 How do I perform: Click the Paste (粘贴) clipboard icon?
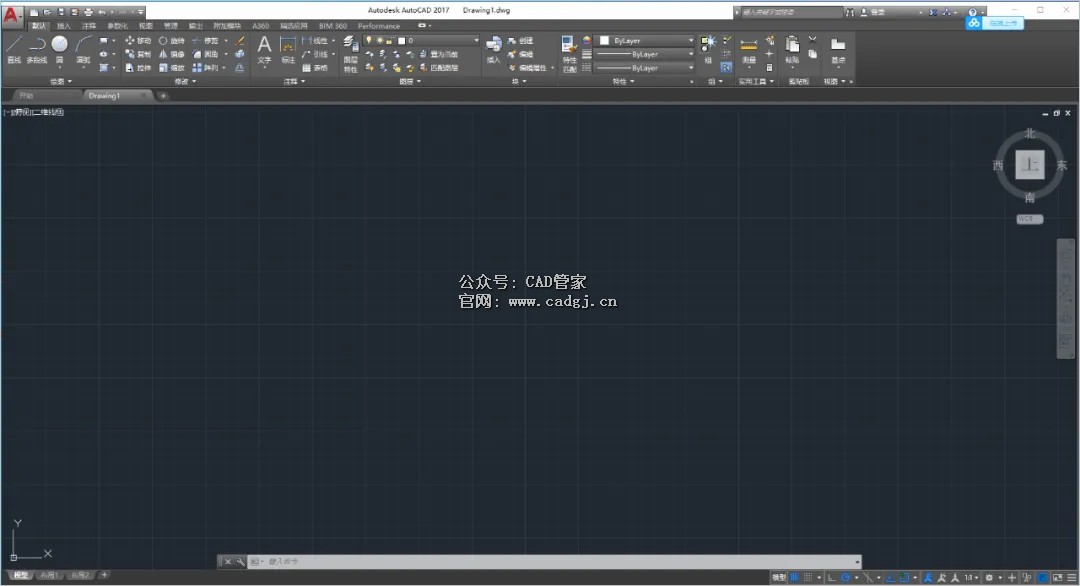[793, 50]
